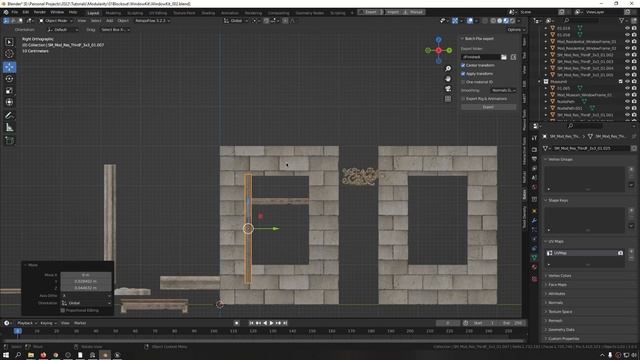Click the Blender logo menu icon
The image size is (640, 360).
coord(6,12)
